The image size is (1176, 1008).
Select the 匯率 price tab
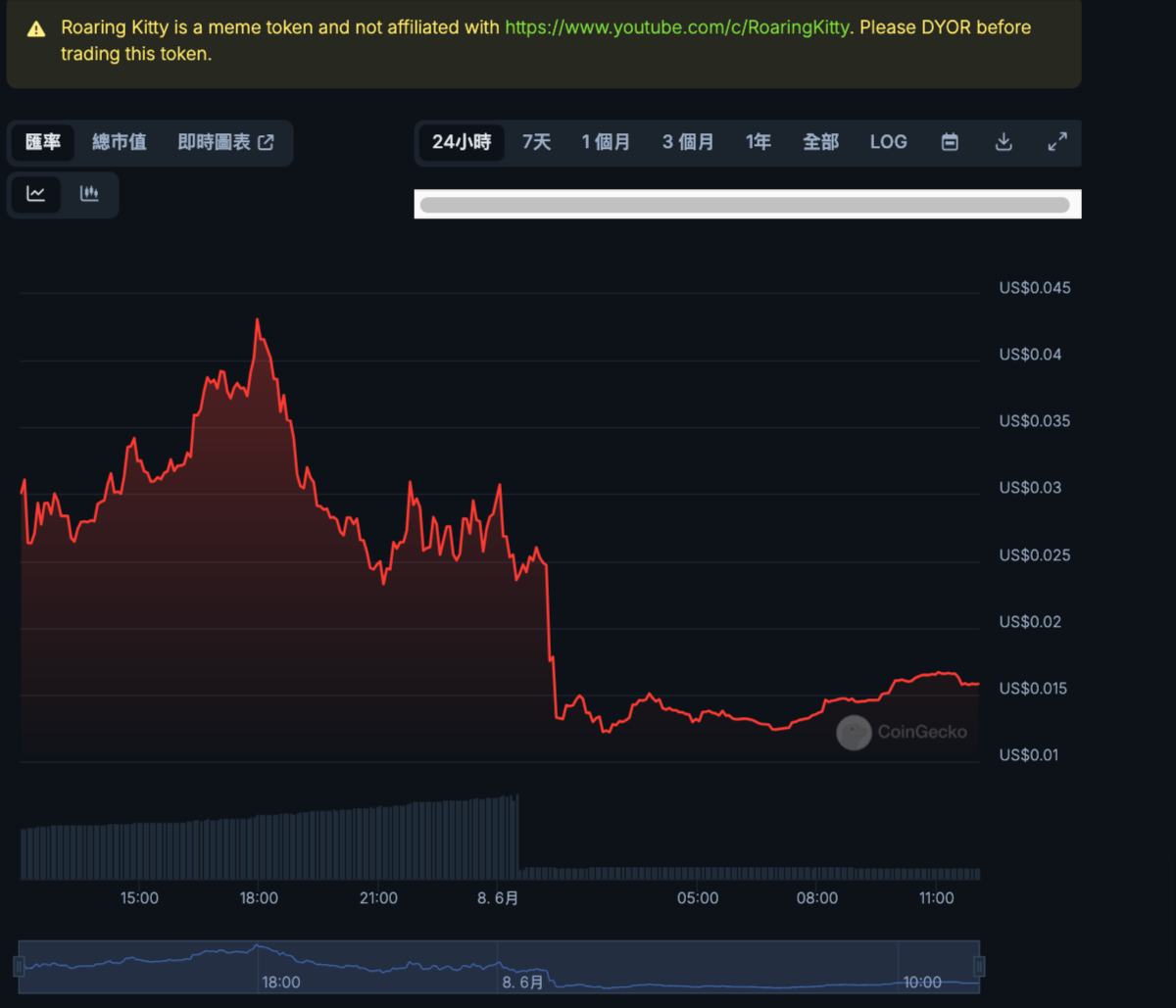[43, 142]
